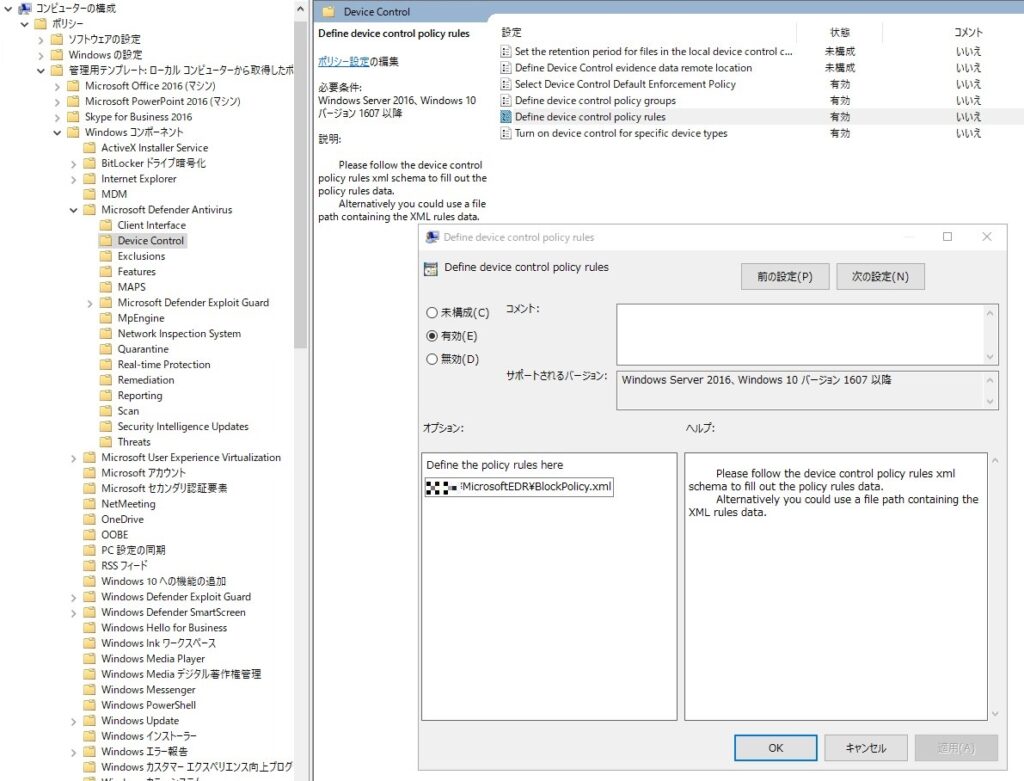Click the NetMeeting folder icon
The image size is (1024, 781).
pyautogui.click(x=89, y=503)
